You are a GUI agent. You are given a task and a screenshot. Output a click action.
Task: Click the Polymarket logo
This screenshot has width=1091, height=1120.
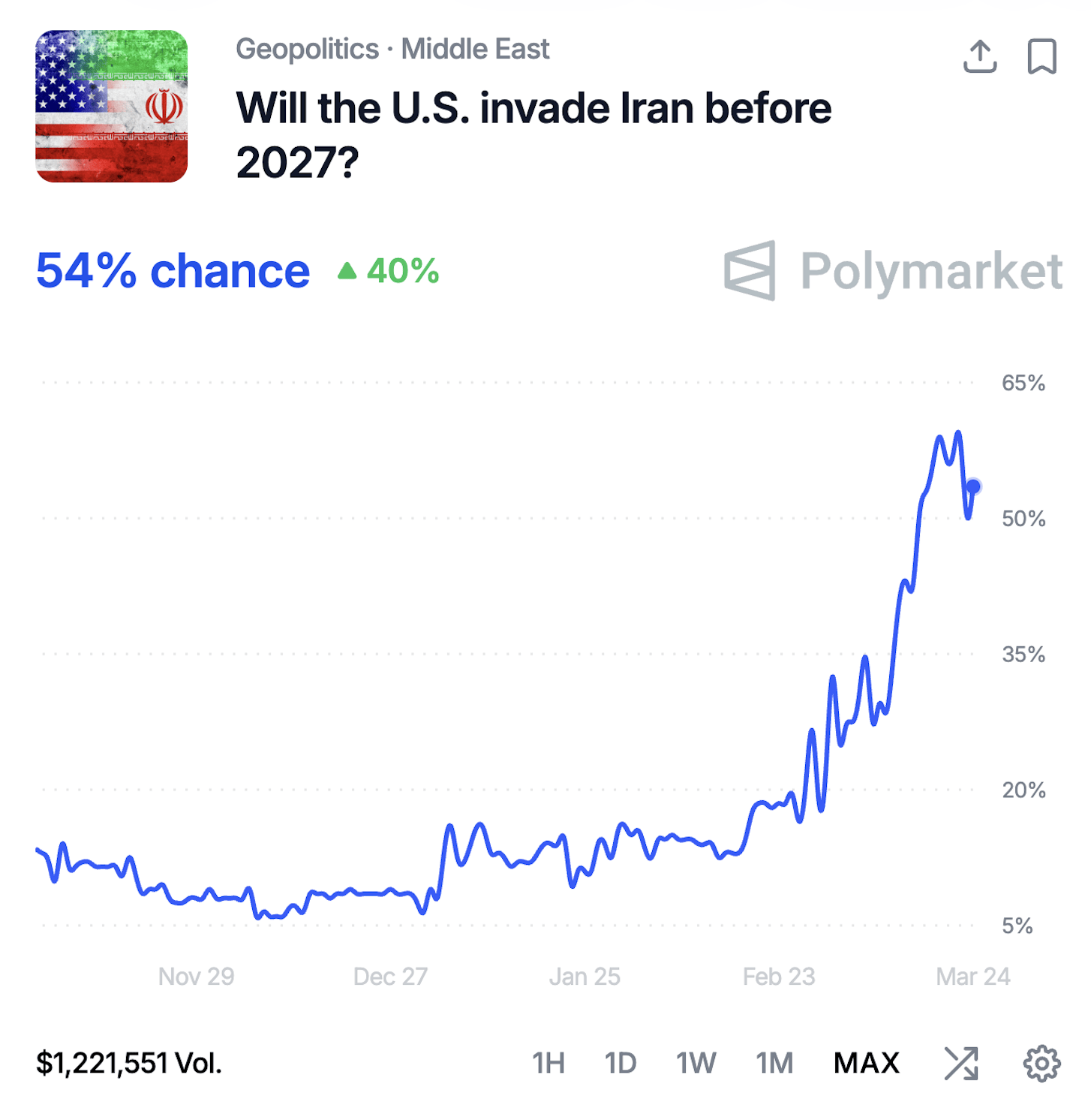click(893, 271)
